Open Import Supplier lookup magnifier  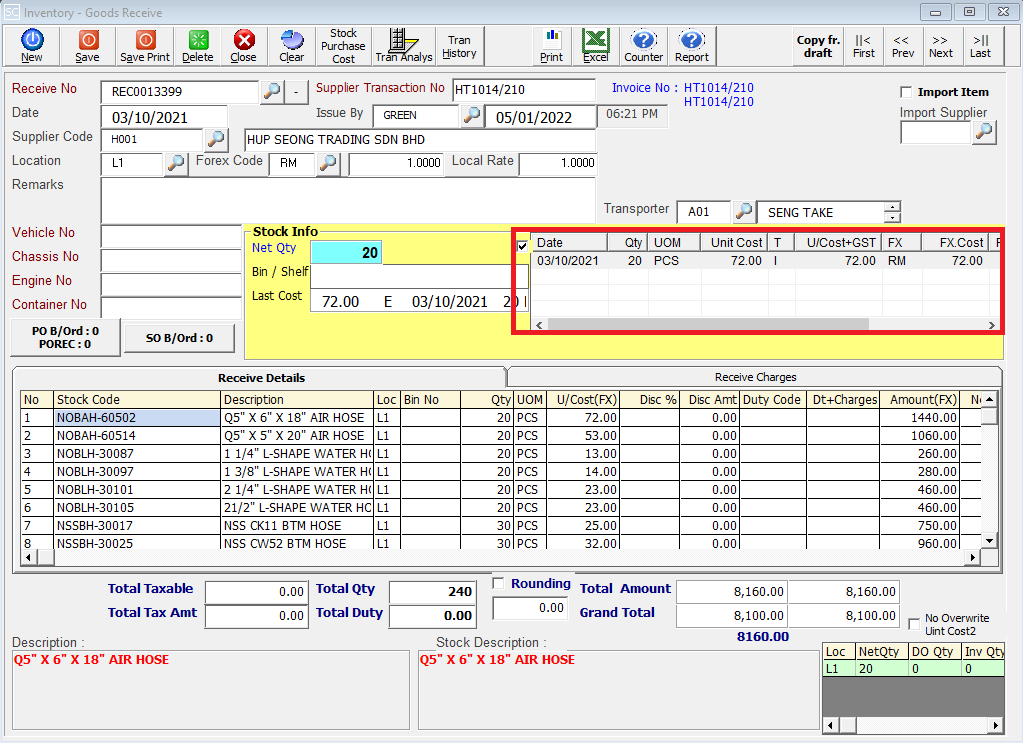click(984, 132)
